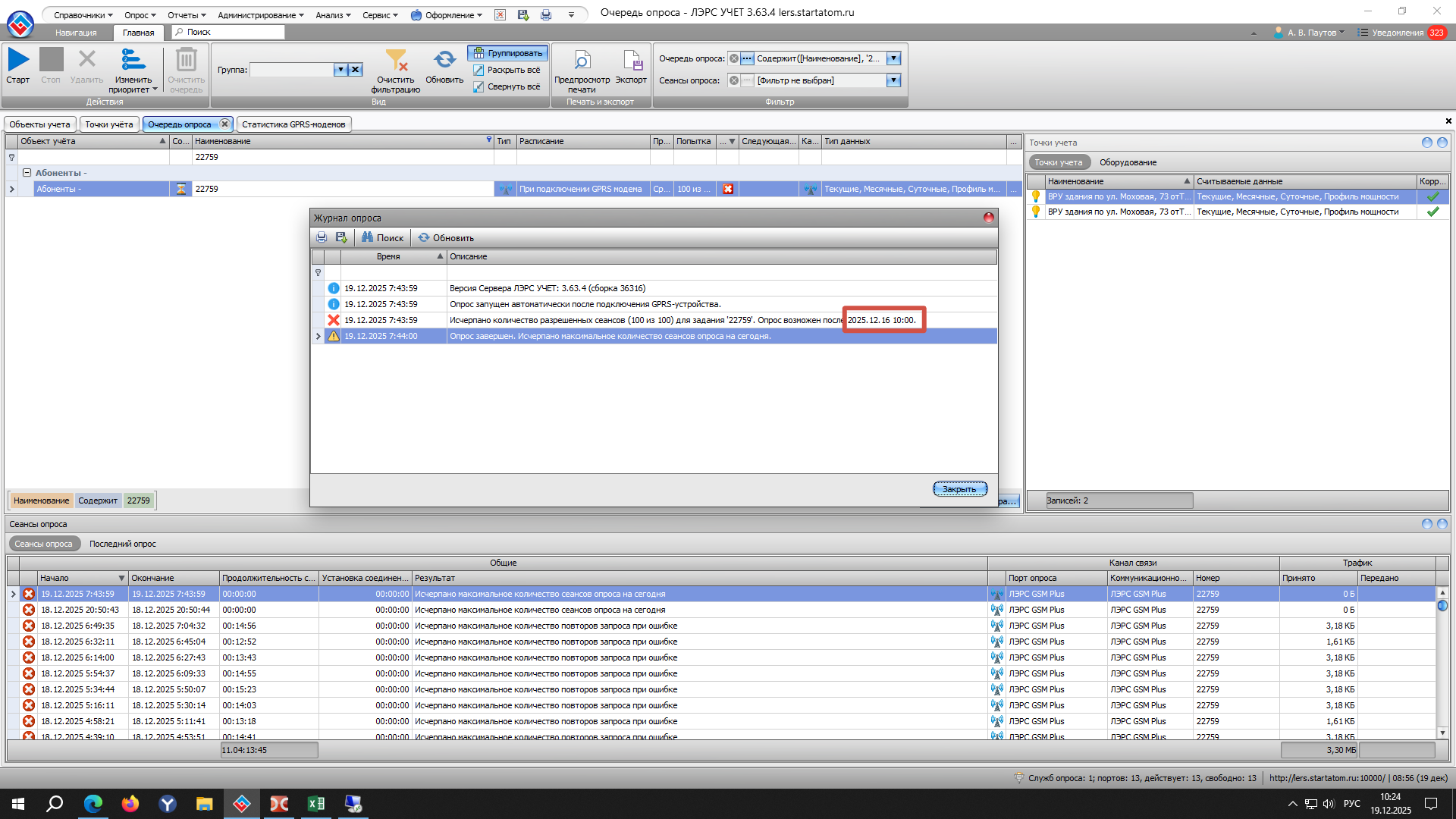Collapse the Абоненты group row

coord(27,173)
